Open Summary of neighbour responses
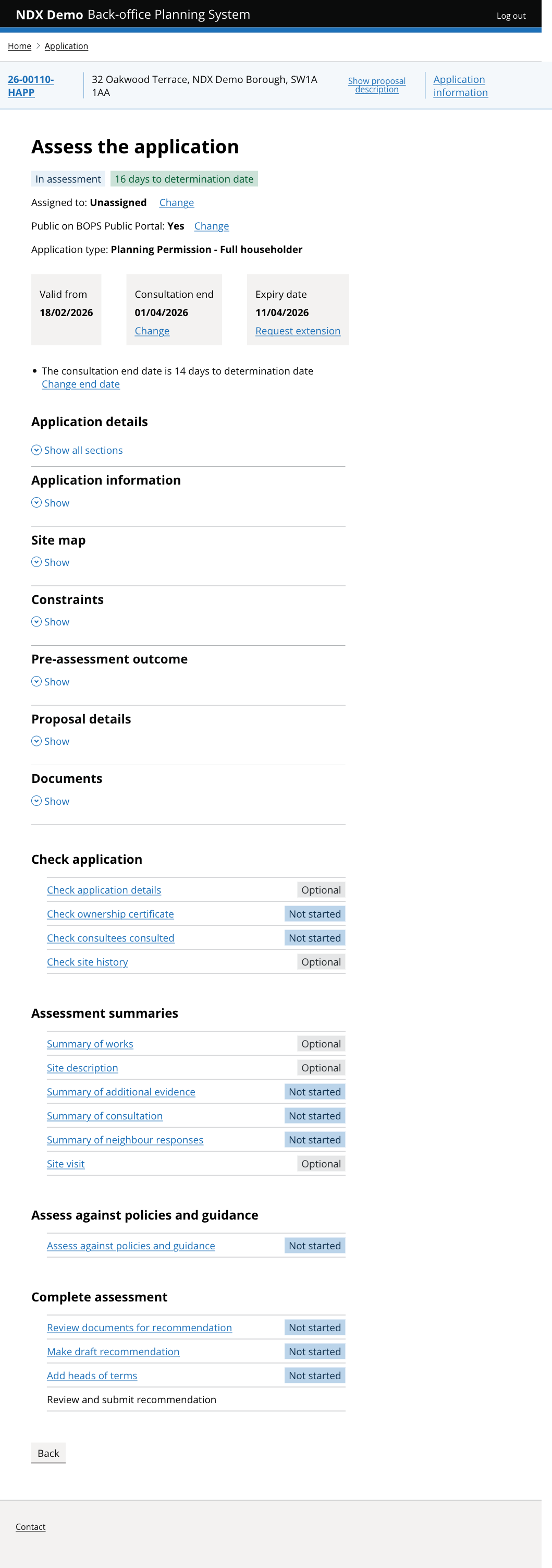 point(125,1139)
